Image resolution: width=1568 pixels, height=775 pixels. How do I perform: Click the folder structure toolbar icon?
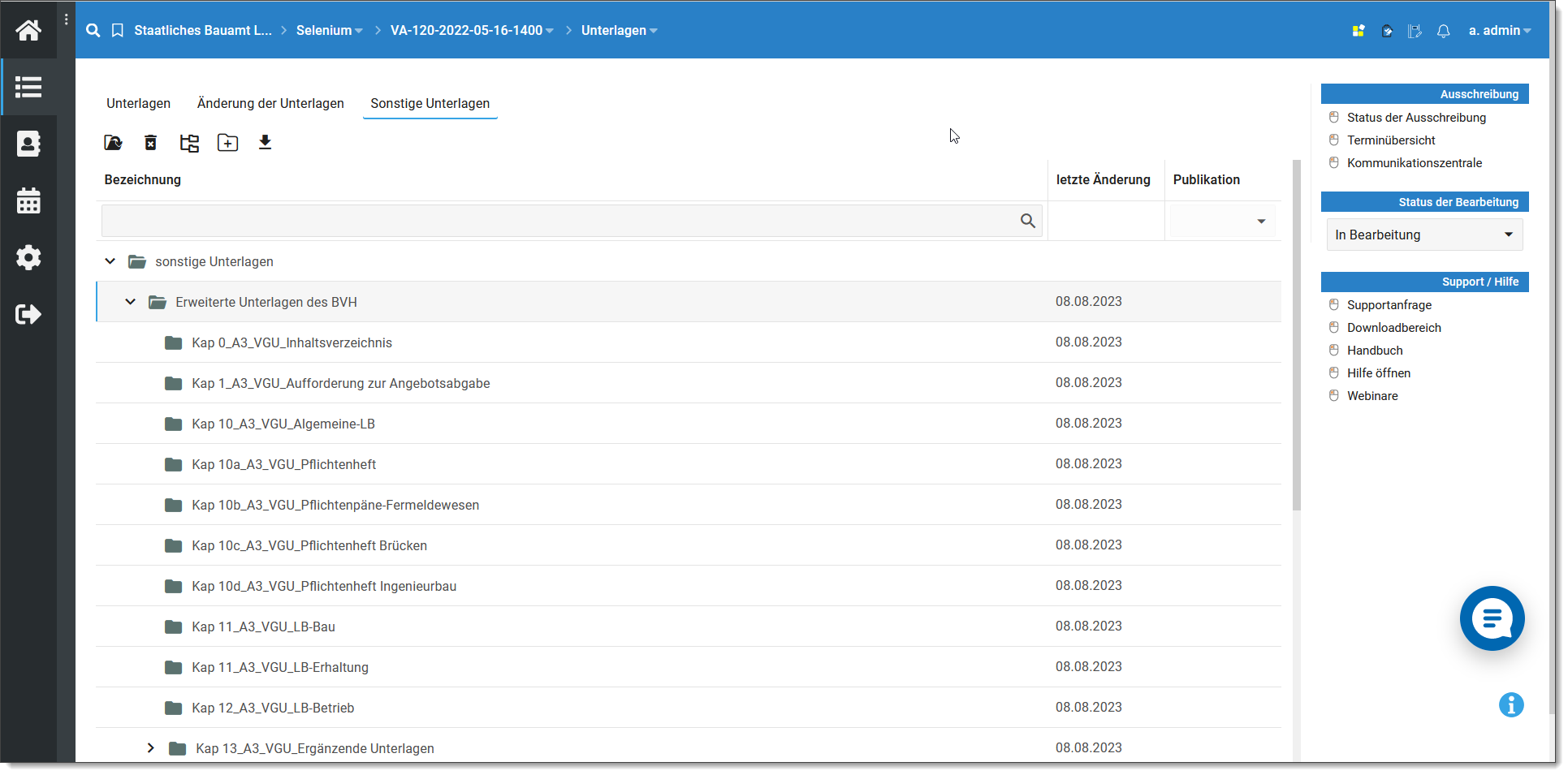pos(189,144)
